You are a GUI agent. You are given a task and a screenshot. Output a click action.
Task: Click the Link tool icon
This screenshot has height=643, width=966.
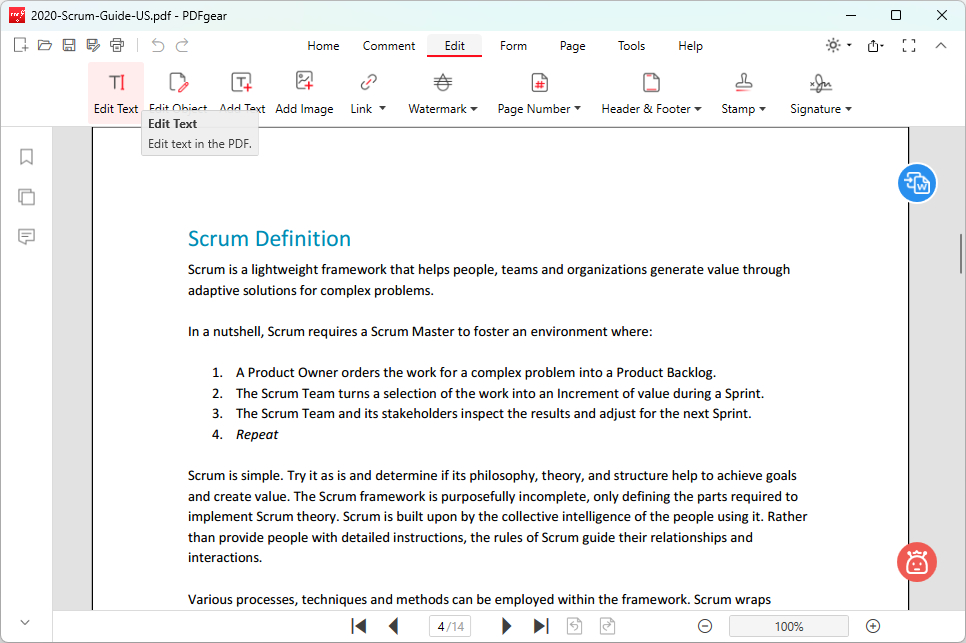pyautogui.click(x=368, y=82)
